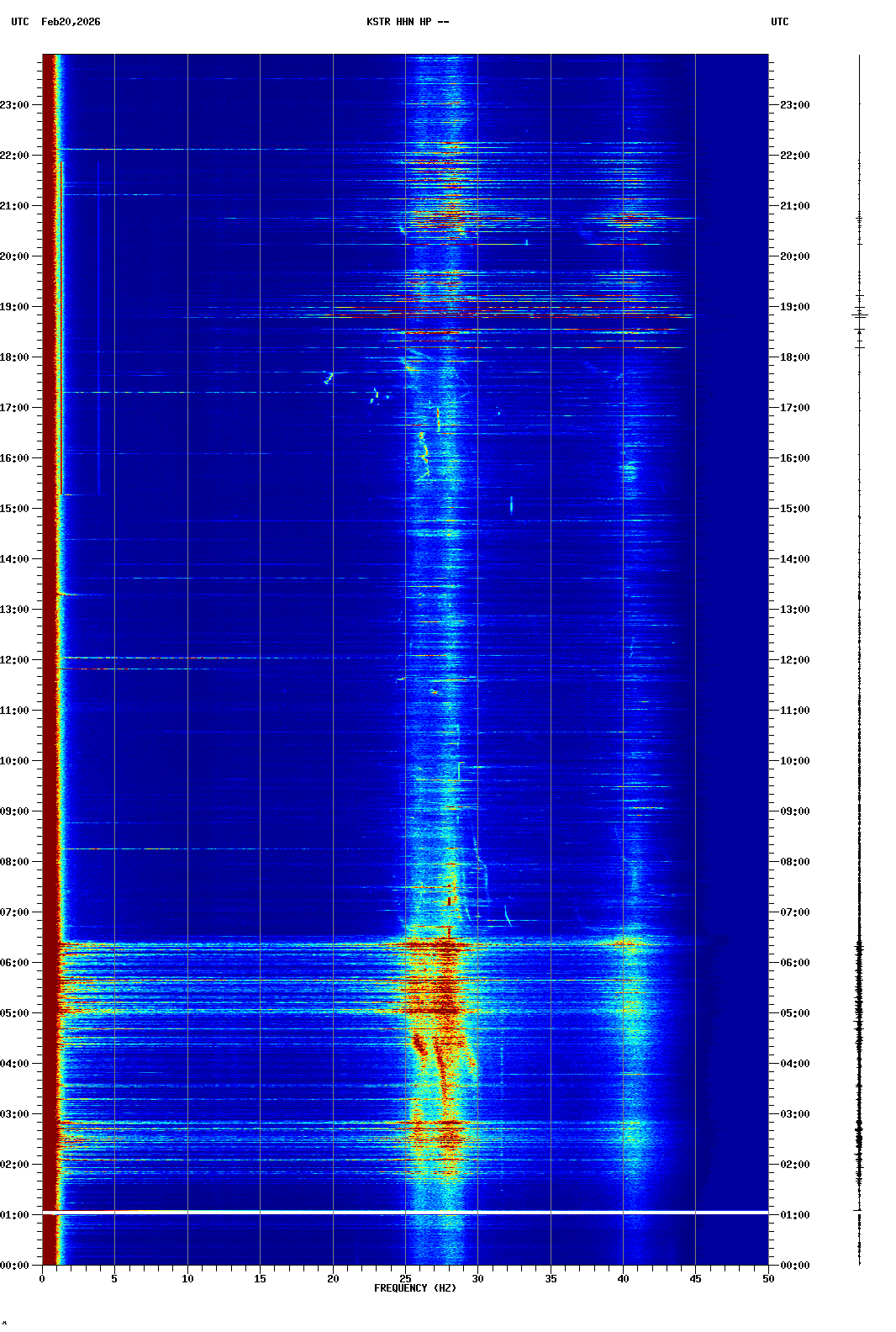Click the Feb20,2026 date label
Screen dimensions: 896x1332
tap(71, 22)
